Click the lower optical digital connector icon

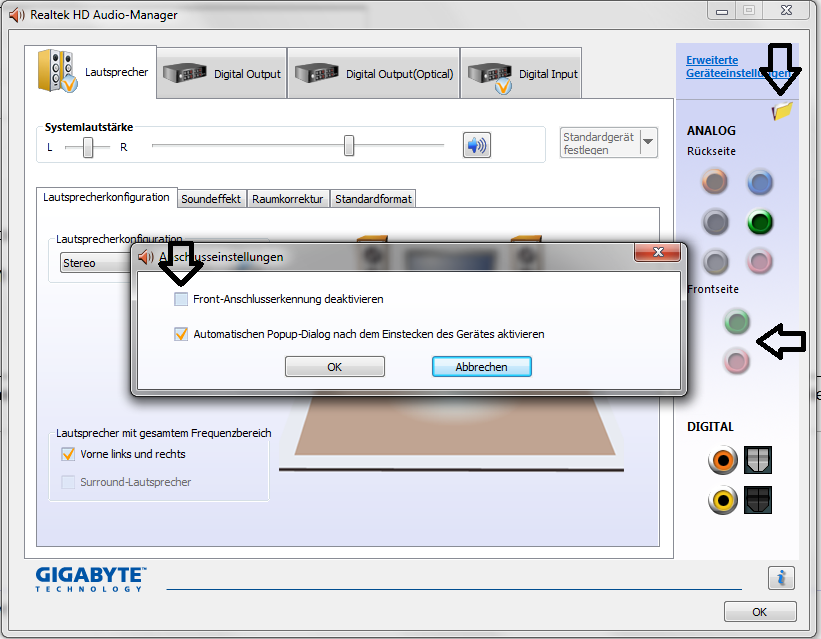[x=758, y=500]
